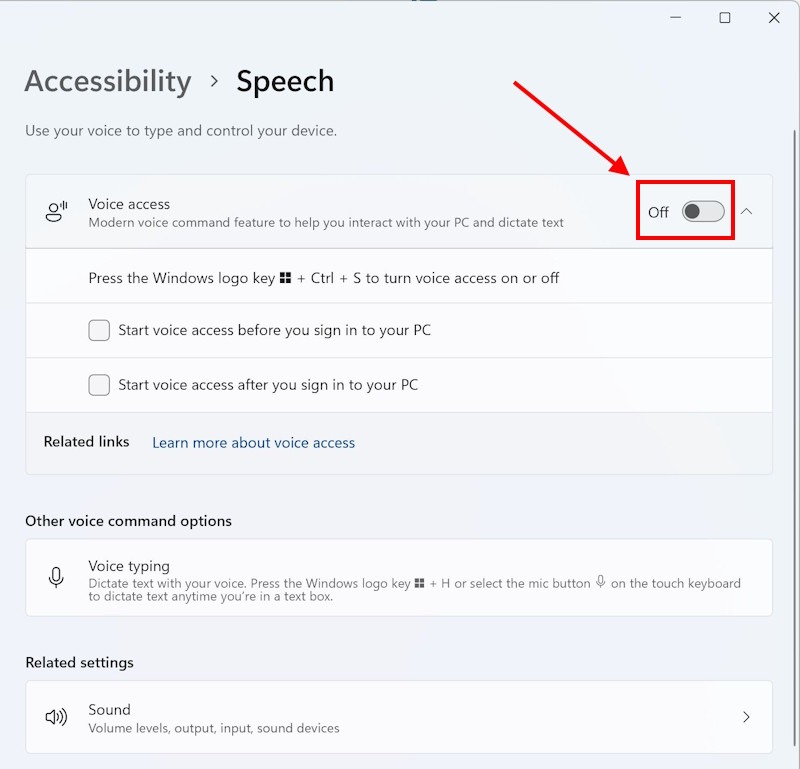
Task: Click the Voice typing microphone icon
Action: pos(56,577)
